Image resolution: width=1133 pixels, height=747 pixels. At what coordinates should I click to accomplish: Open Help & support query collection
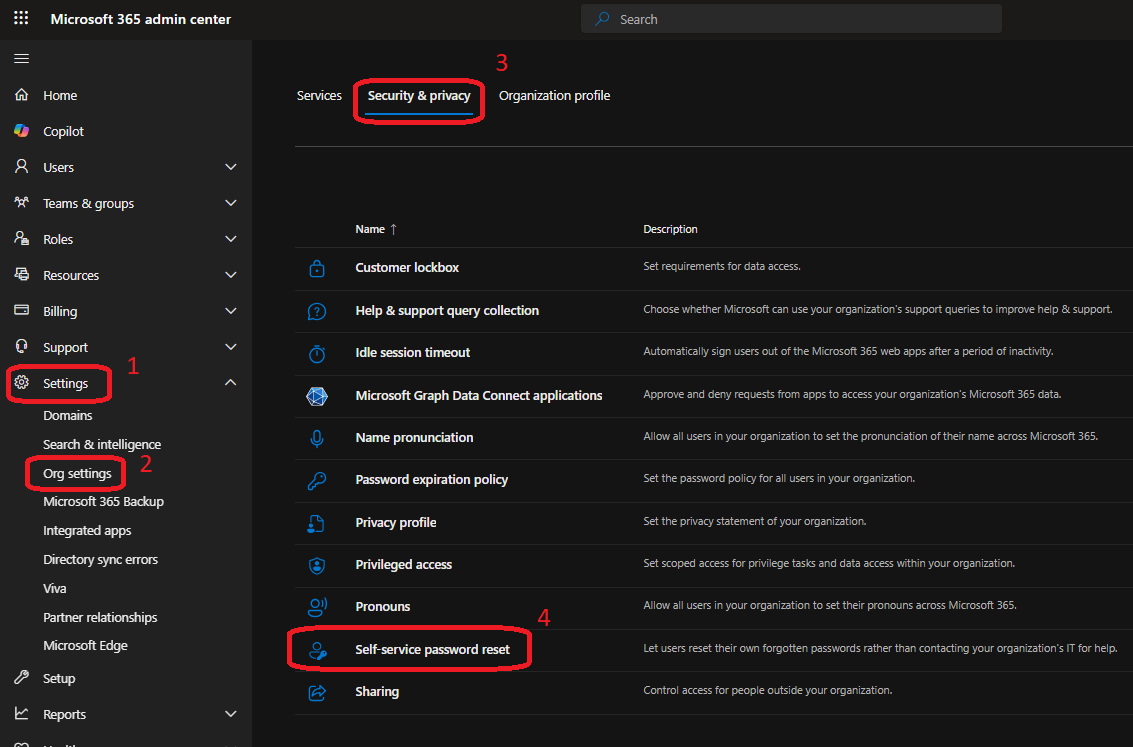pyautogui.click(x=447, y=311)
